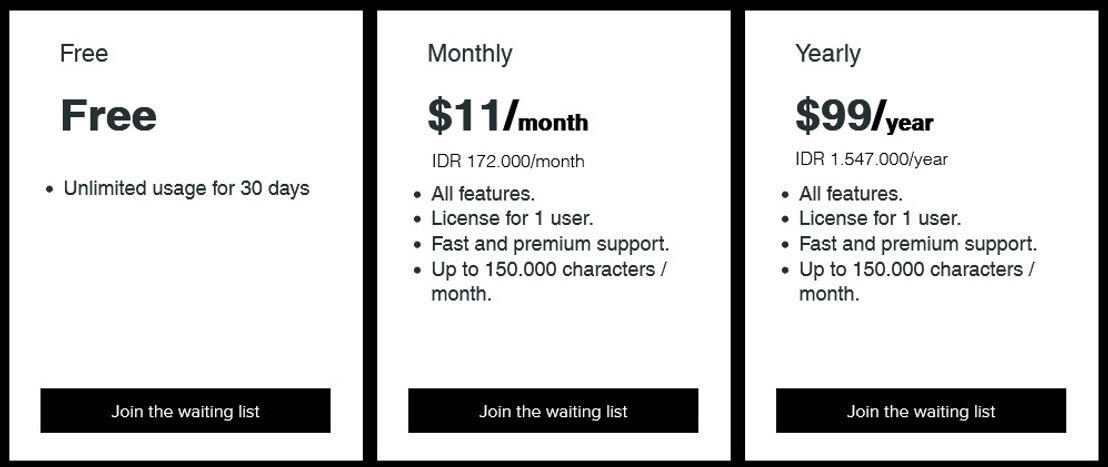Click All features item in Yearly card
This screenshot has width=1108, height=467.
pos(851,193)
